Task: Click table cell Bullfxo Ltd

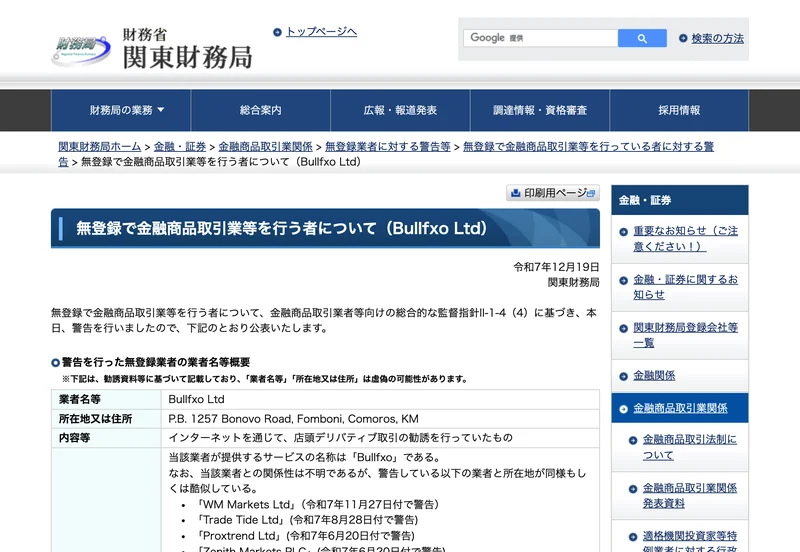Action: (x=380, y=399)
